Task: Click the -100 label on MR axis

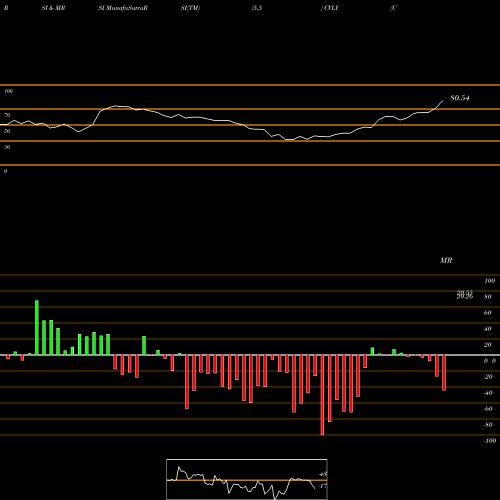Action: click(489, 441)
